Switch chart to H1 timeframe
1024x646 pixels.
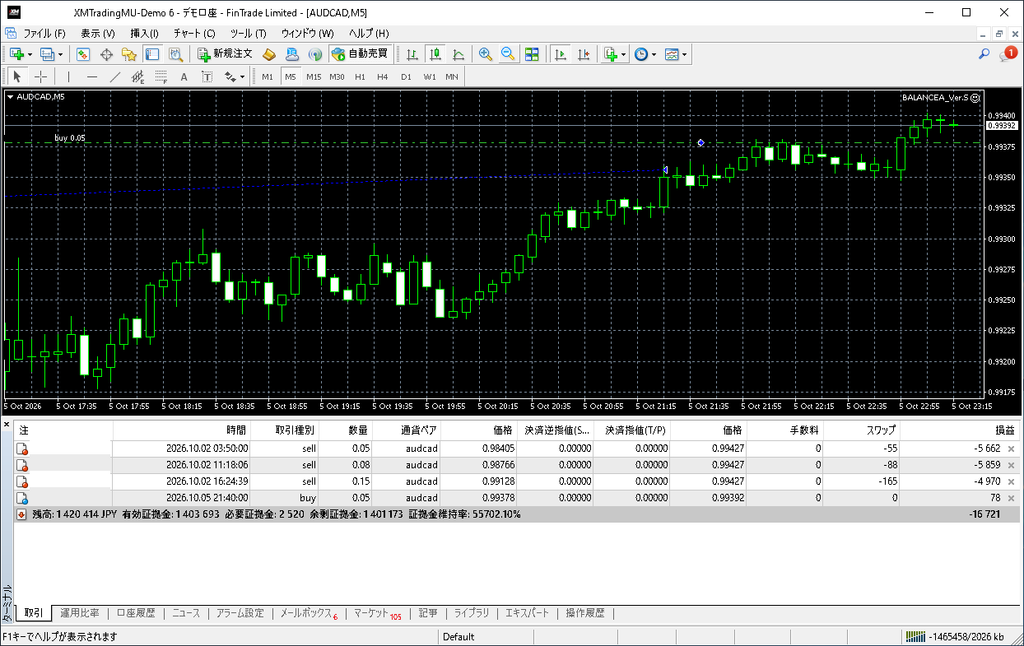click(360, 76)
